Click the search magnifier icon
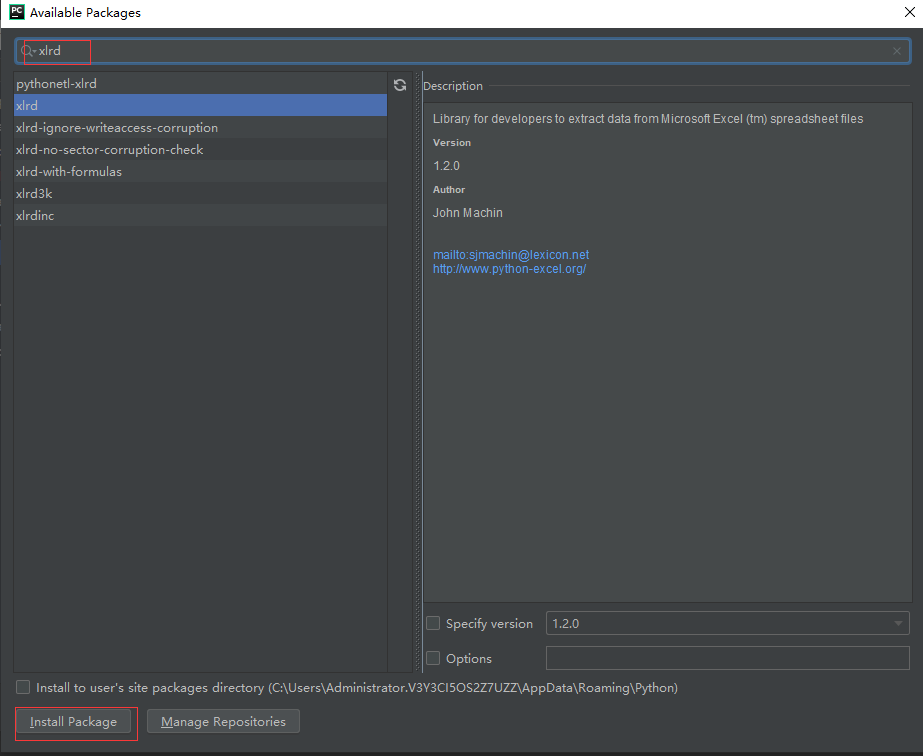923x756 pixels. click(x=28, y=51)
